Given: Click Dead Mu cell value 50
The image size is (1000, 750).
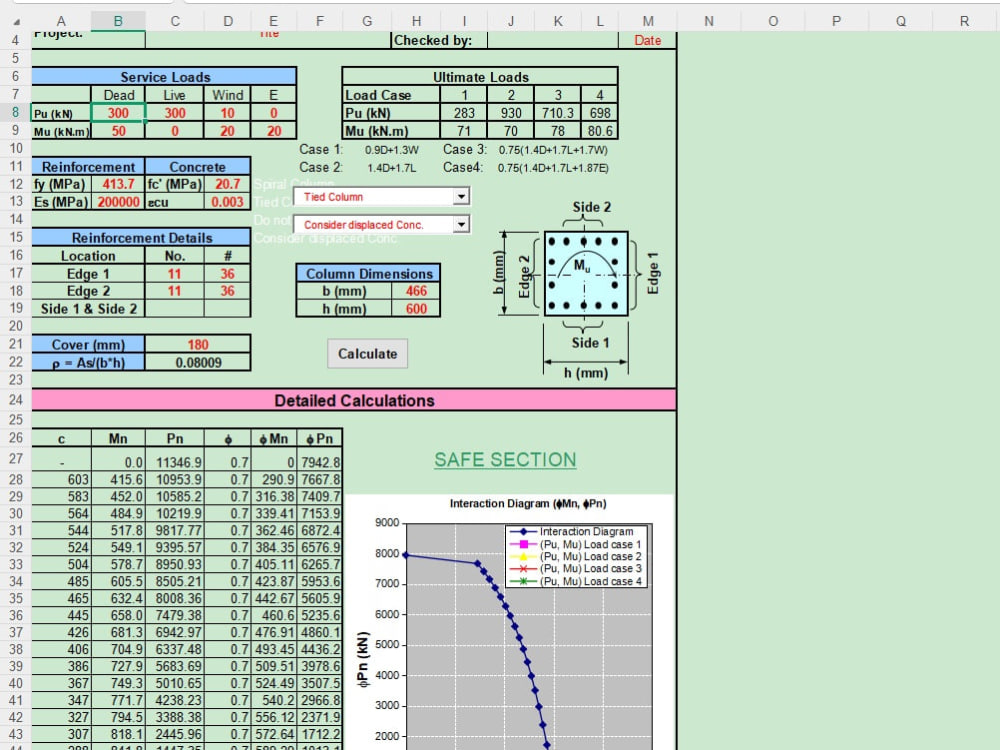Looking at the screenshot, I should (x=118, y=131).
